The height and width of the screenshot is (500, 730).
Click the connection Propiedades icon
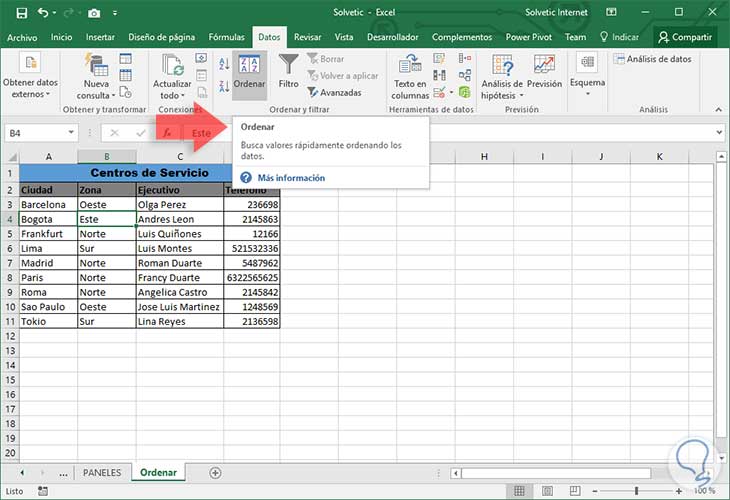(201, 75)
